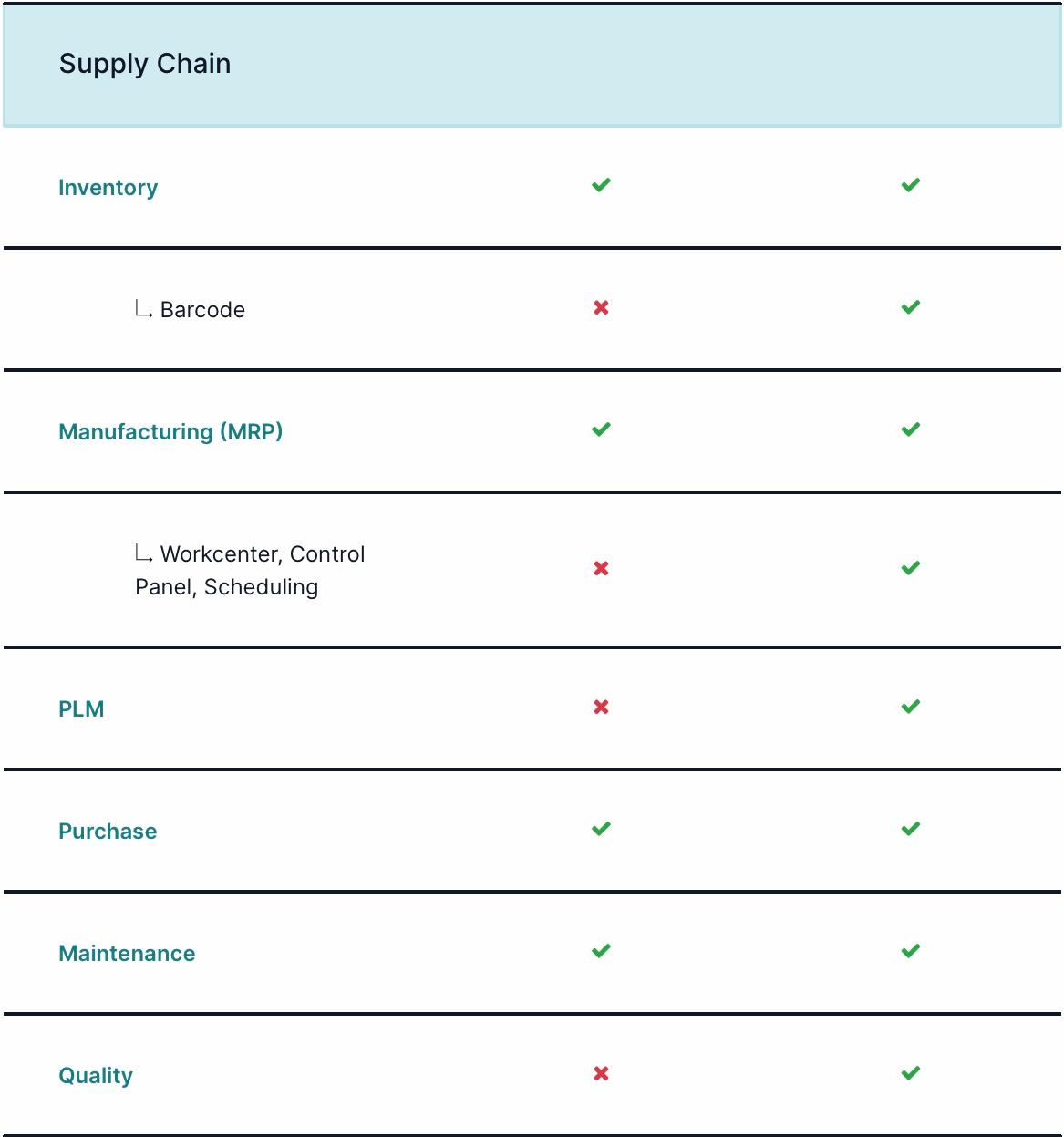Click first green checkmark in Manufacturing row
Viewport: 1064px width, 1137px height.
coord(601,429)
